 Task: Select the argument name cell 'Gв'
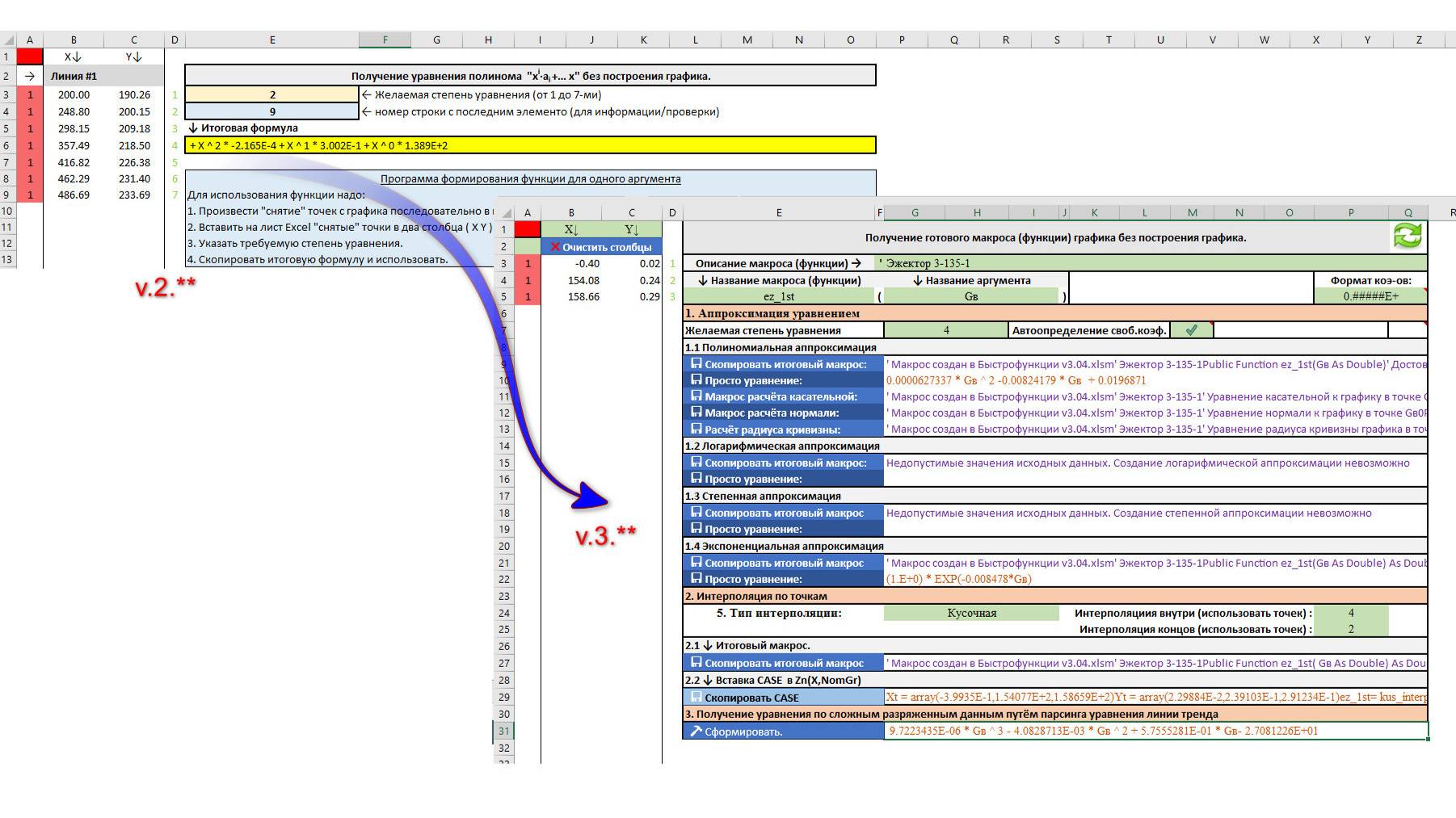click(x=971, y=296)
